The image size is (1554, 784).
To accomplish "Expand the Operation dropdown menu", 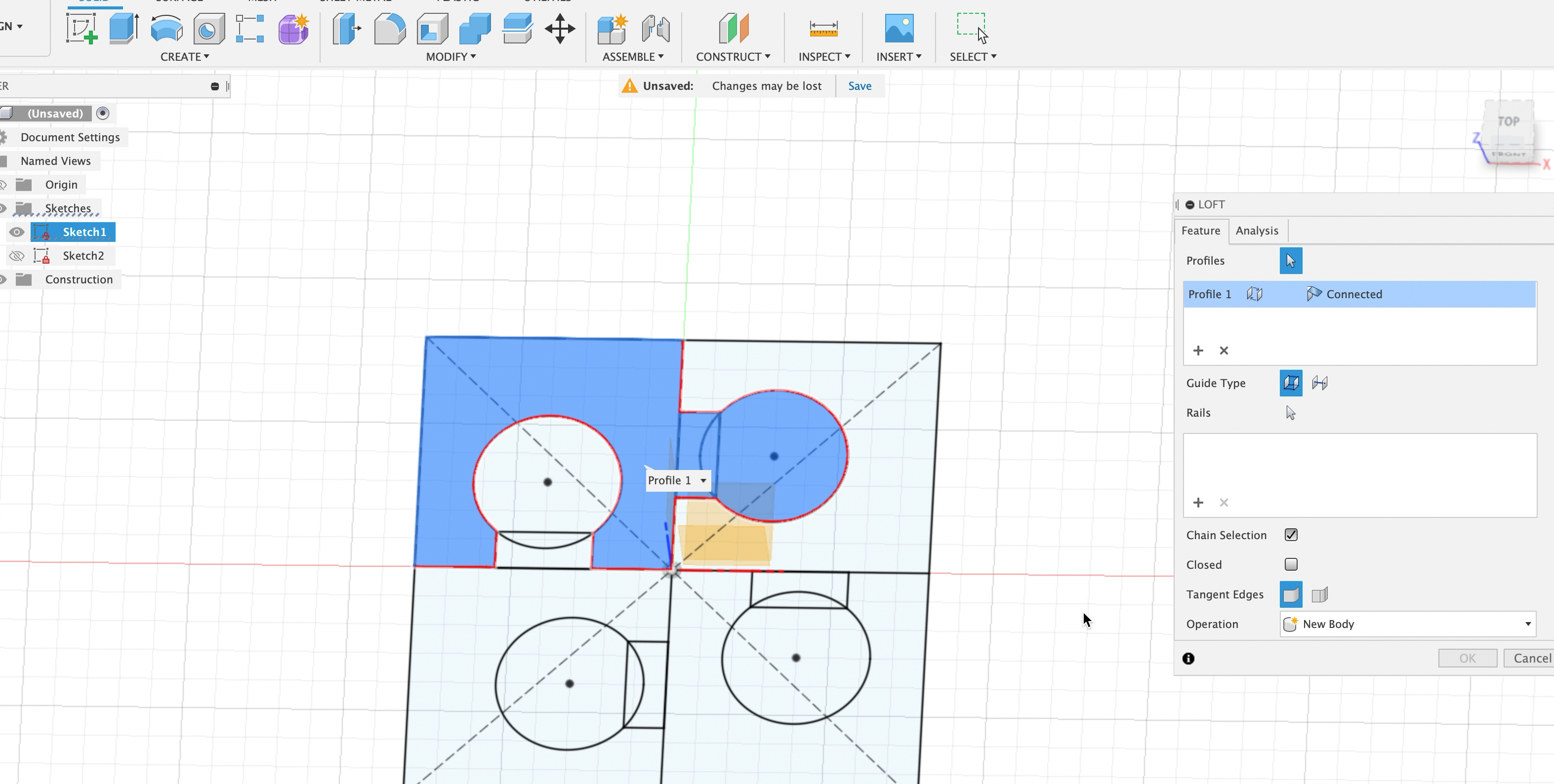I will tap(1527, 624).
